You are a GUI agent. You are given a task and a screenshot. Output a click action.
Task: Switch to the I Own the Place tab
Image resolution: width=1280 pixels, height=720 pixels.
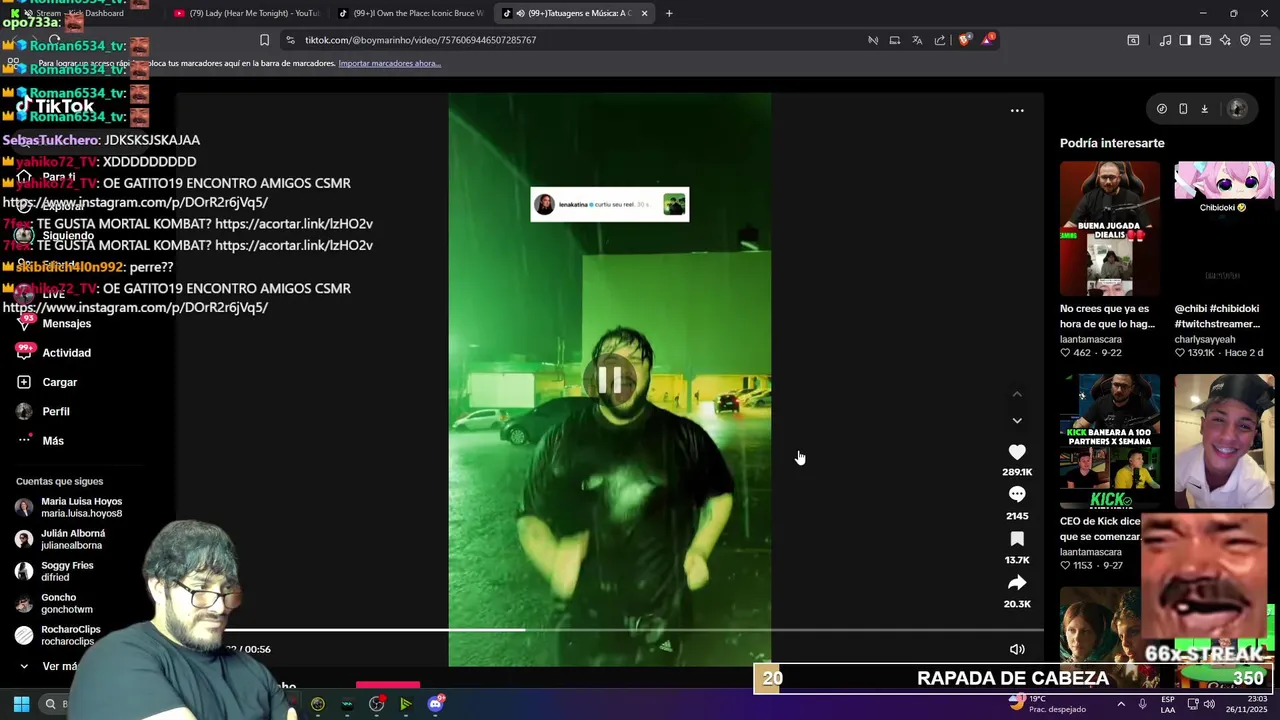click(410, 13)
